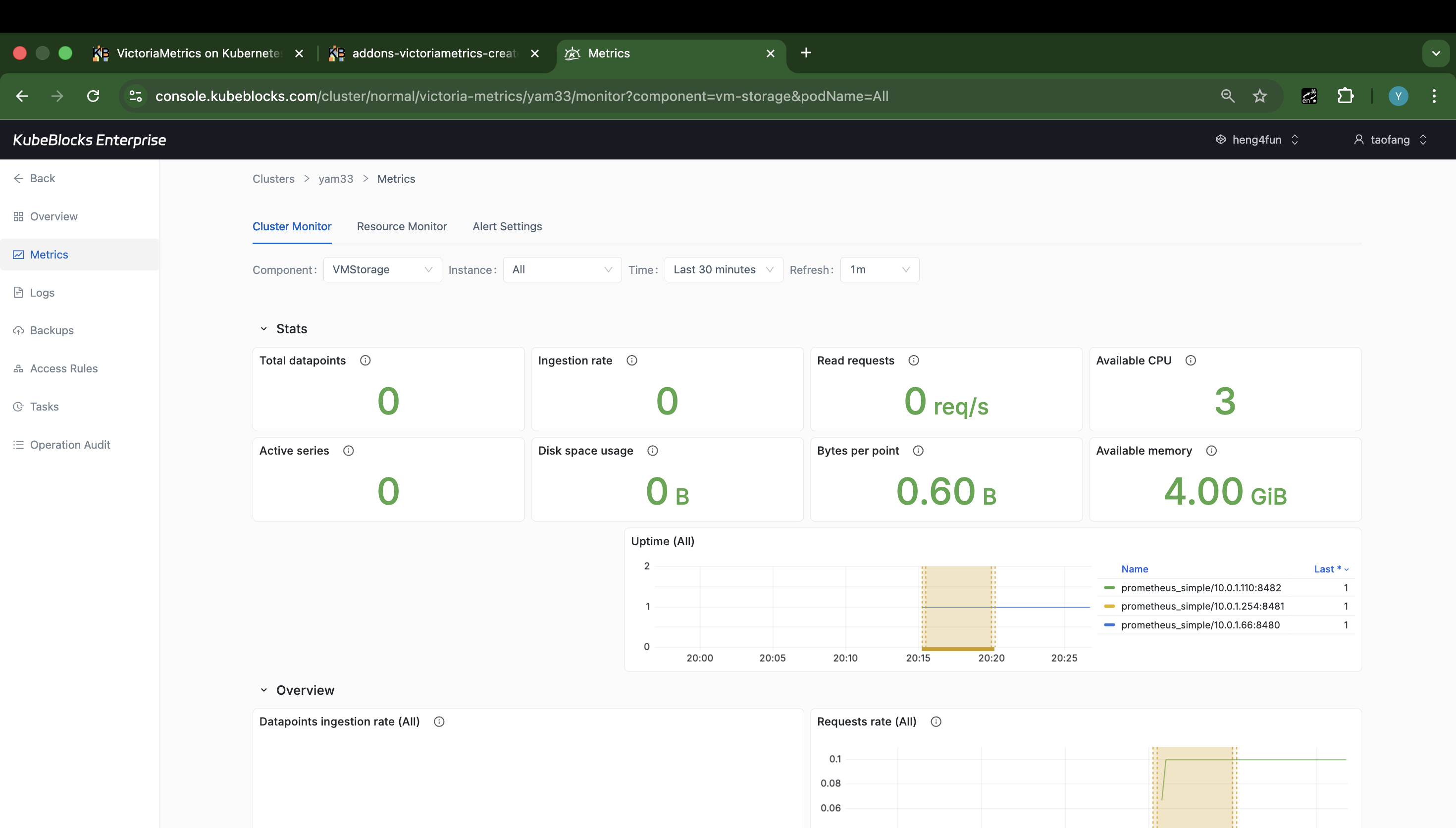The image size is (1456, 828).
Task: Open the taofang user menu
Action: point(1390,140)
